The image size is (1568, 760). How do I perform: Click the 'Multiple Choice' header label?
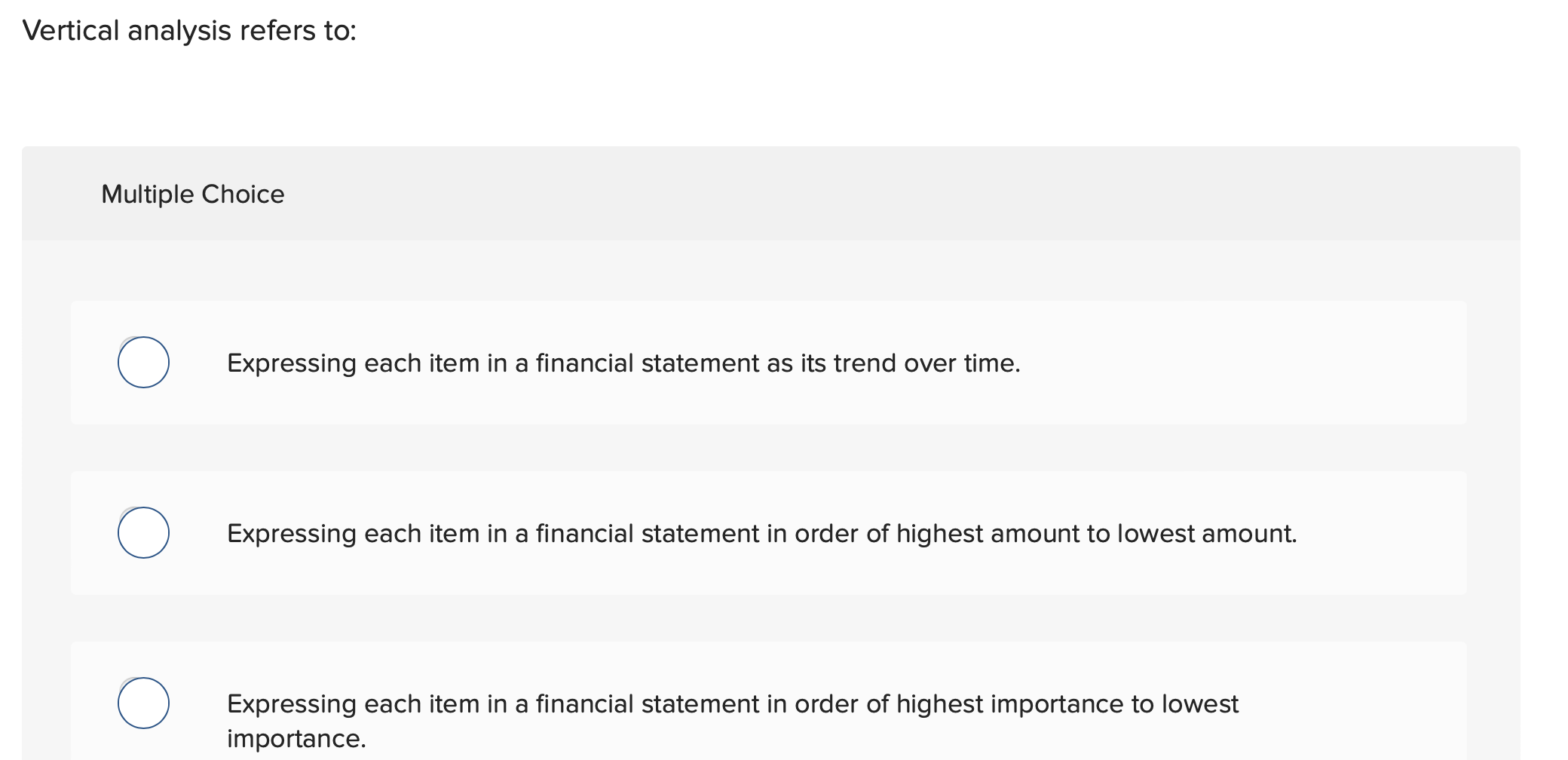click(192, 194)
